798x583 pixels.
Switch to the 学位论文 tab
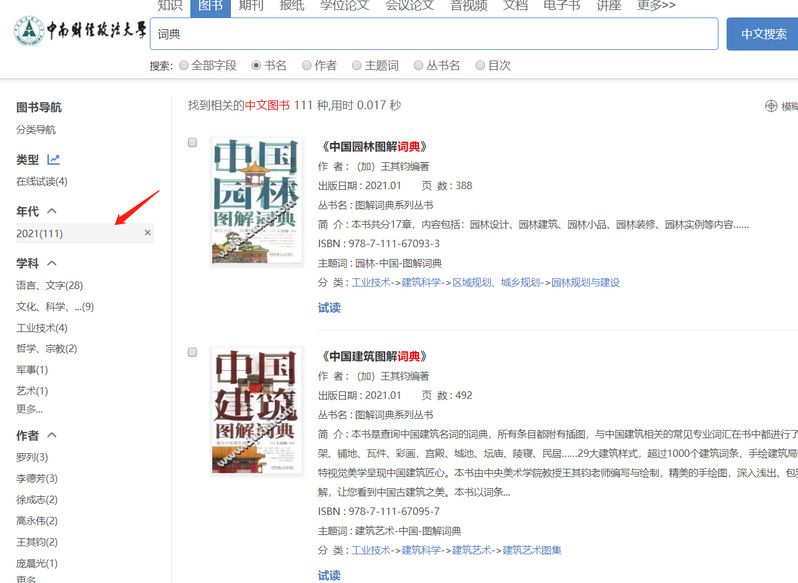coord(345,6)
